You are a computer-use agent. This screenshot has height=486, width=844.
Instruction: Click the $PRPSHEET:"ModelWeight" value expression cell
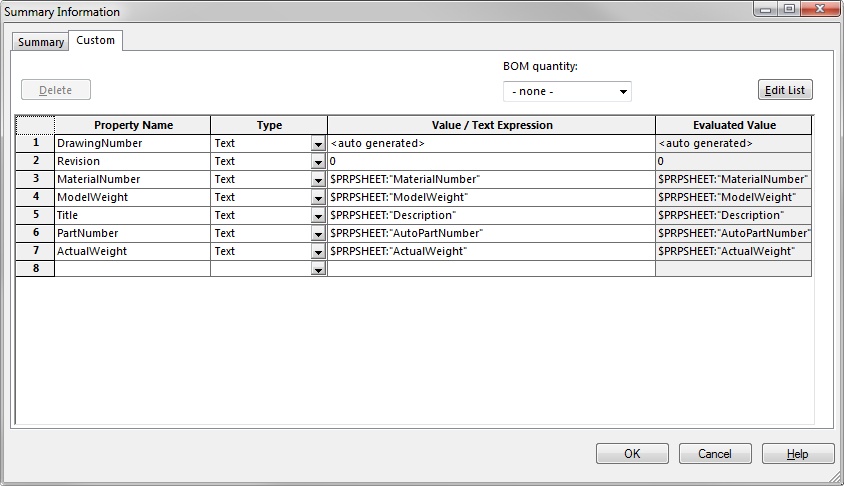click(x=491, y=197)
